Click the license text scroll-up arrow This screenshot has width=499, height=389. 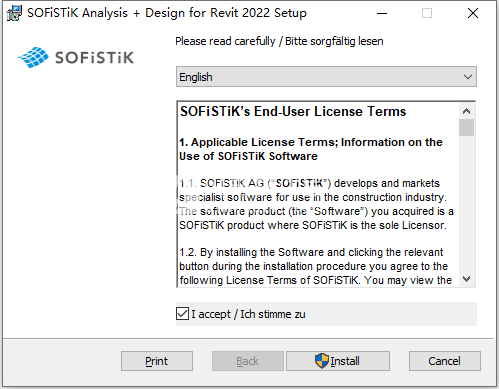pos(466,111)
